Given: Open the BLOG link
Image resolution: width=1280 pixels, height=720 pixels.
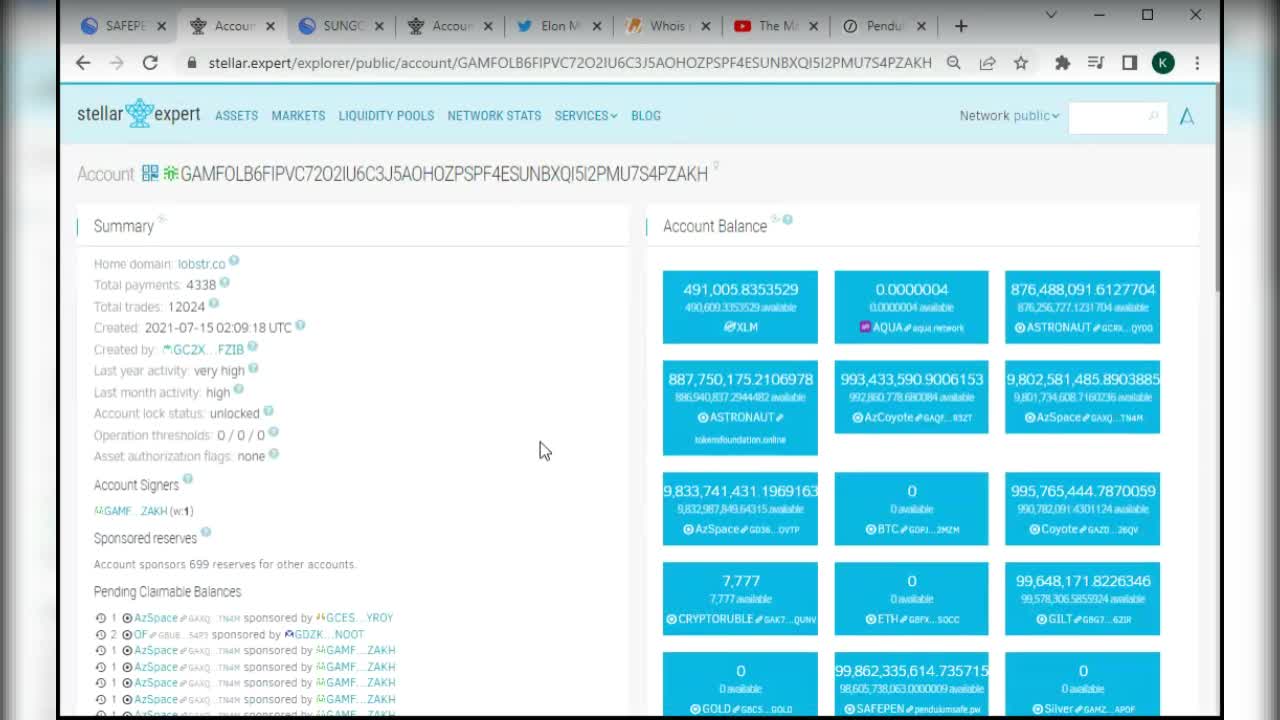Looking at the screenshot, I should (646, 116).
